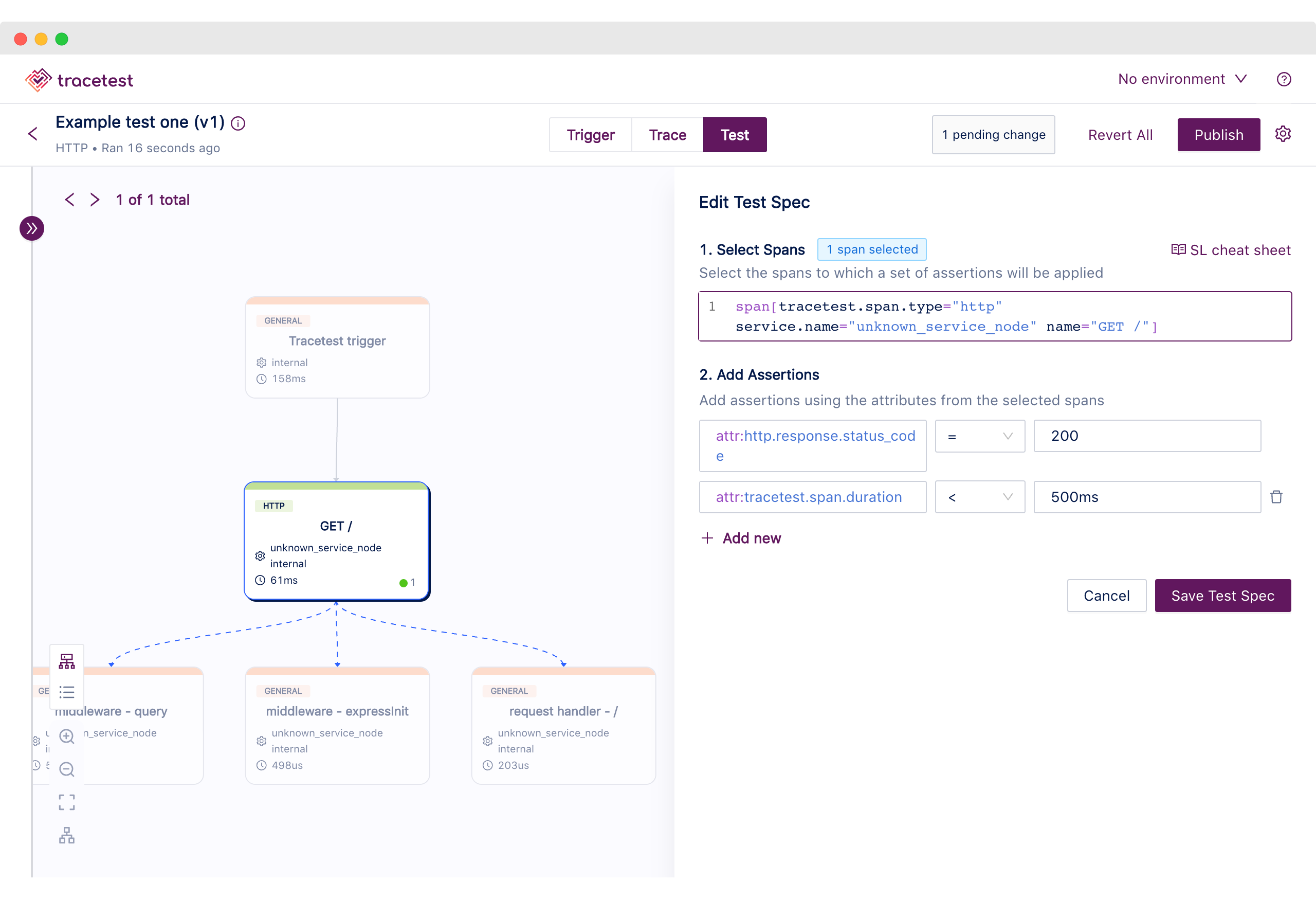
Task: Open the equals operator dropdown
Action: [x=980, y=436]
